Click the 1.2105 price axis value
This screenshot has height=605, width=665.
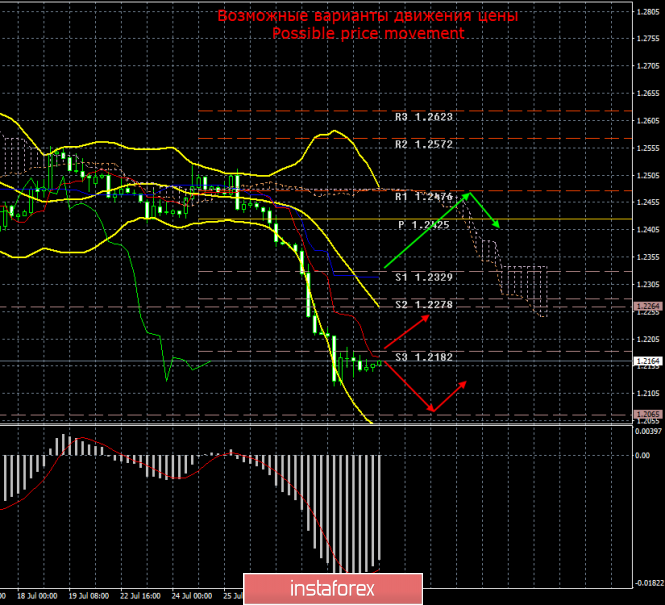tap(648, 393)
